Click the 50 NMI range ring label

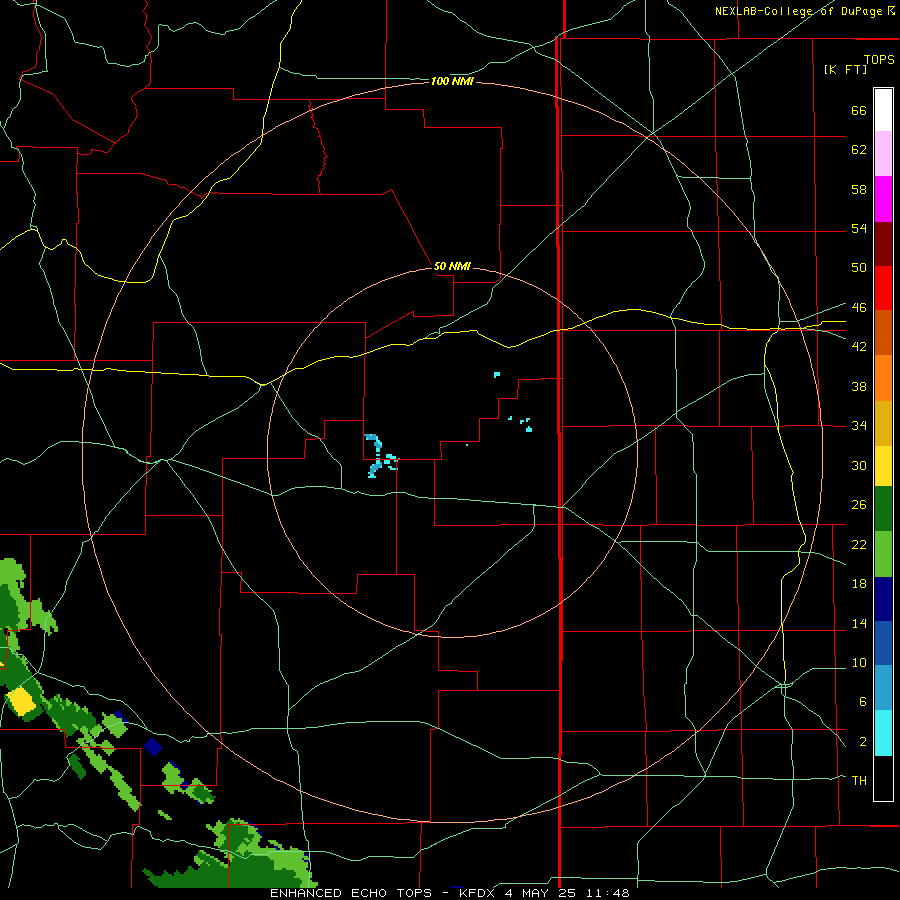pyautogui.click(x=452, y=266)
